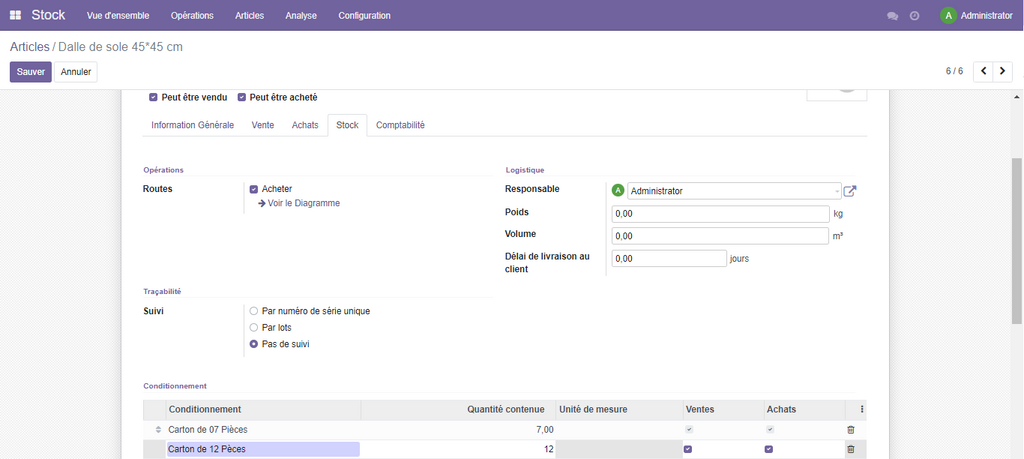Viewport: 1024px width, 459px height.
Task: Open the Administrator user menu
Action: (975, 16)
